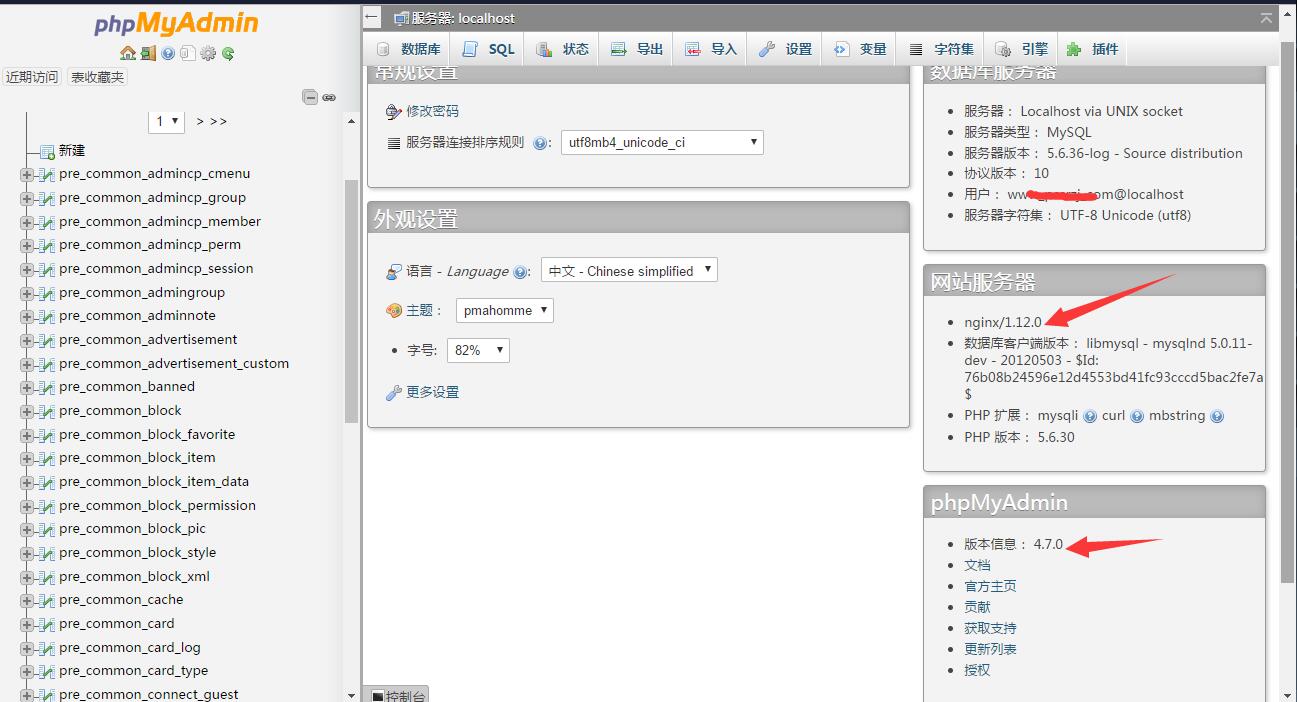This screenshot has width=1297, height=702.
Task: Open the 引擎 tab
Action: pyautogui.click(x=1022, y=49)
